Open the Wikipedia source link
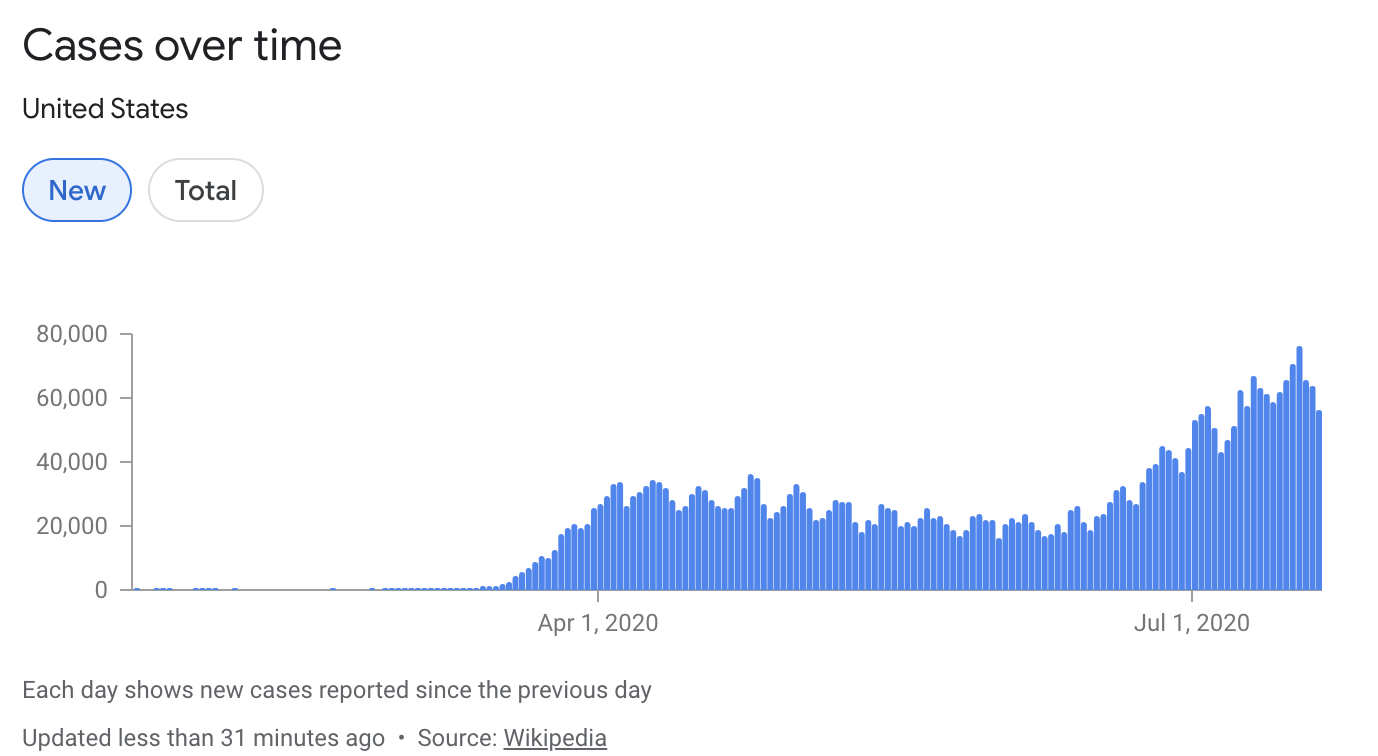 [555, 738]
